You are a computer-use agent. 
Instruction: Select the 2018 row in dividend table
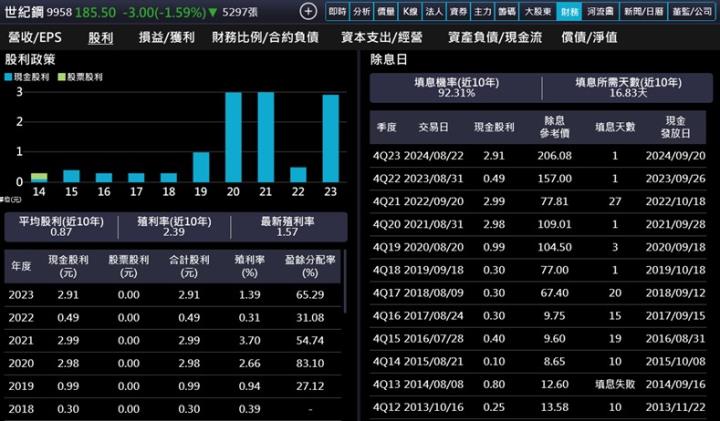coord(173,409)
